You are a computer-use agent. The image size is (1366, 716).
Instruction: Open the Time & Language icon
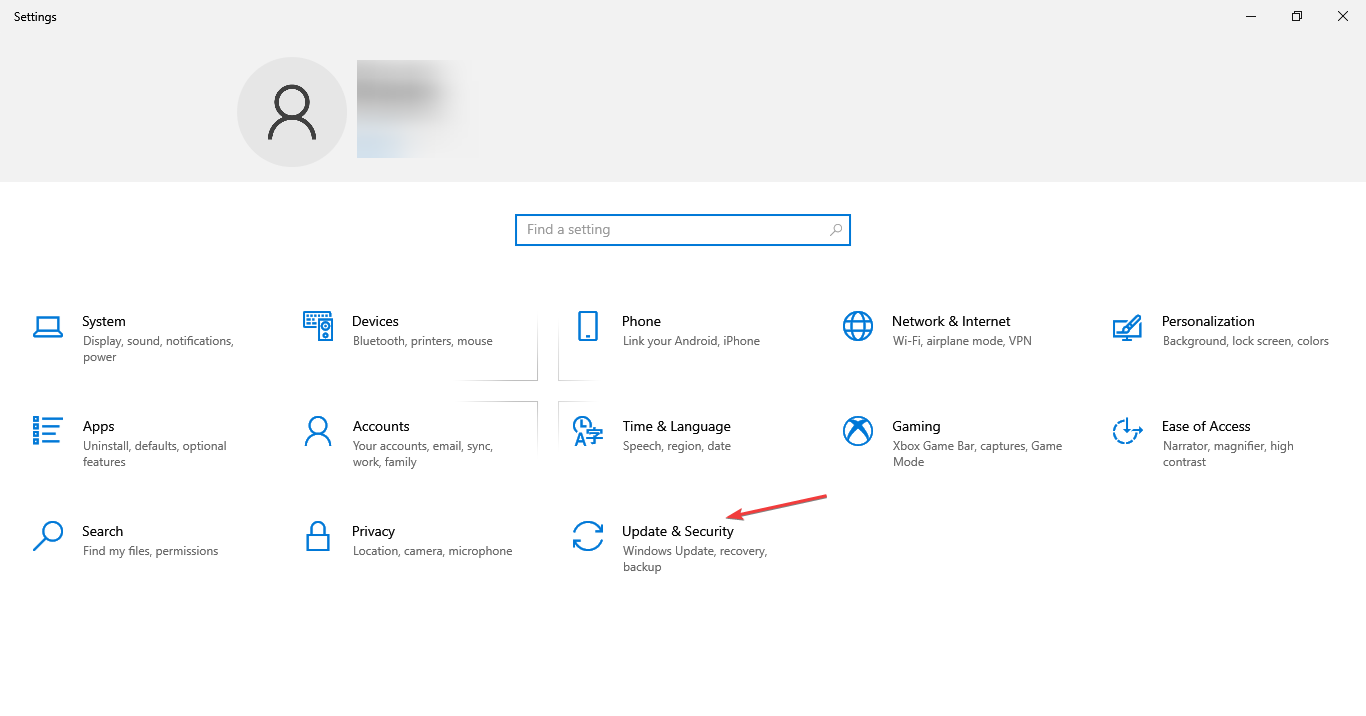pos(588,431)
